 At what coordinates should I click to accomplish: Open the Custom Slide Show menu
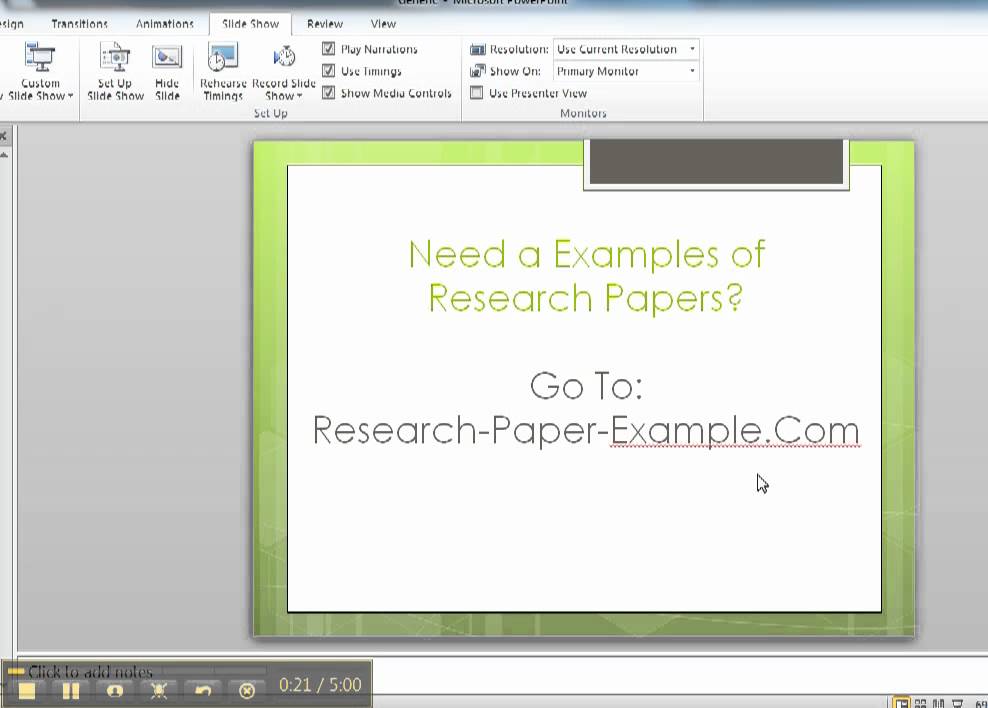pos(40,71)
